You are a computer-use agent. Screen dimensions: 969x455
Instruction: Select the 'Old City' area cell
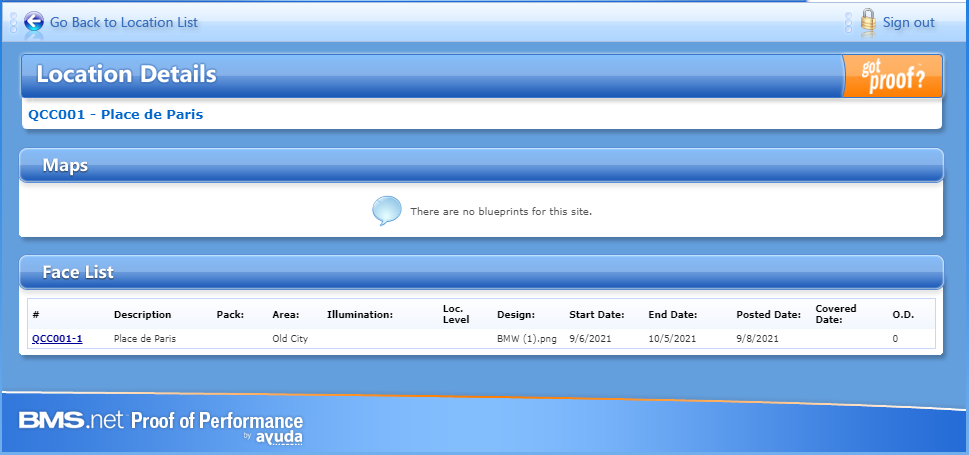(290, 339)
